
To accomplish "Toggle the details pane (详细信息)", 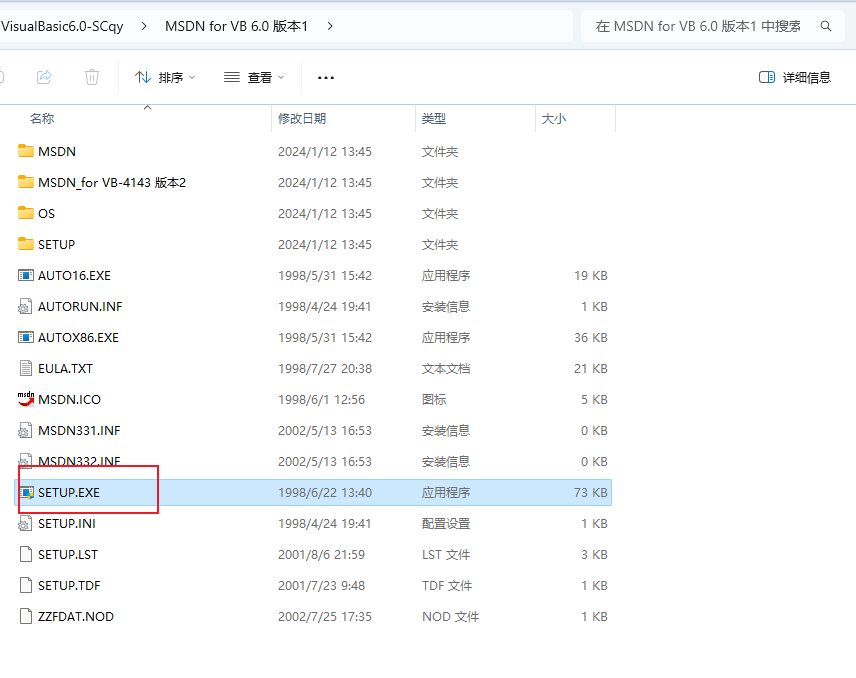I will (795, 78).
